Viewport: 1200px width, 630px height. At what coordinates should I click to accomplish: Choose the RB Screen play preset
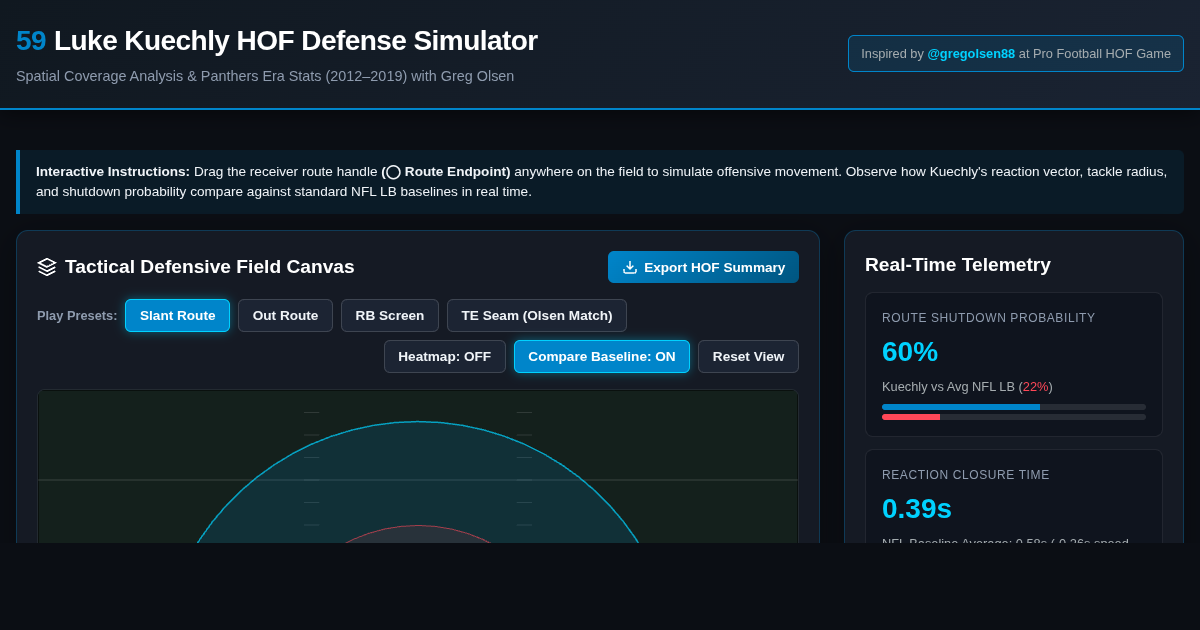(390, 315)
